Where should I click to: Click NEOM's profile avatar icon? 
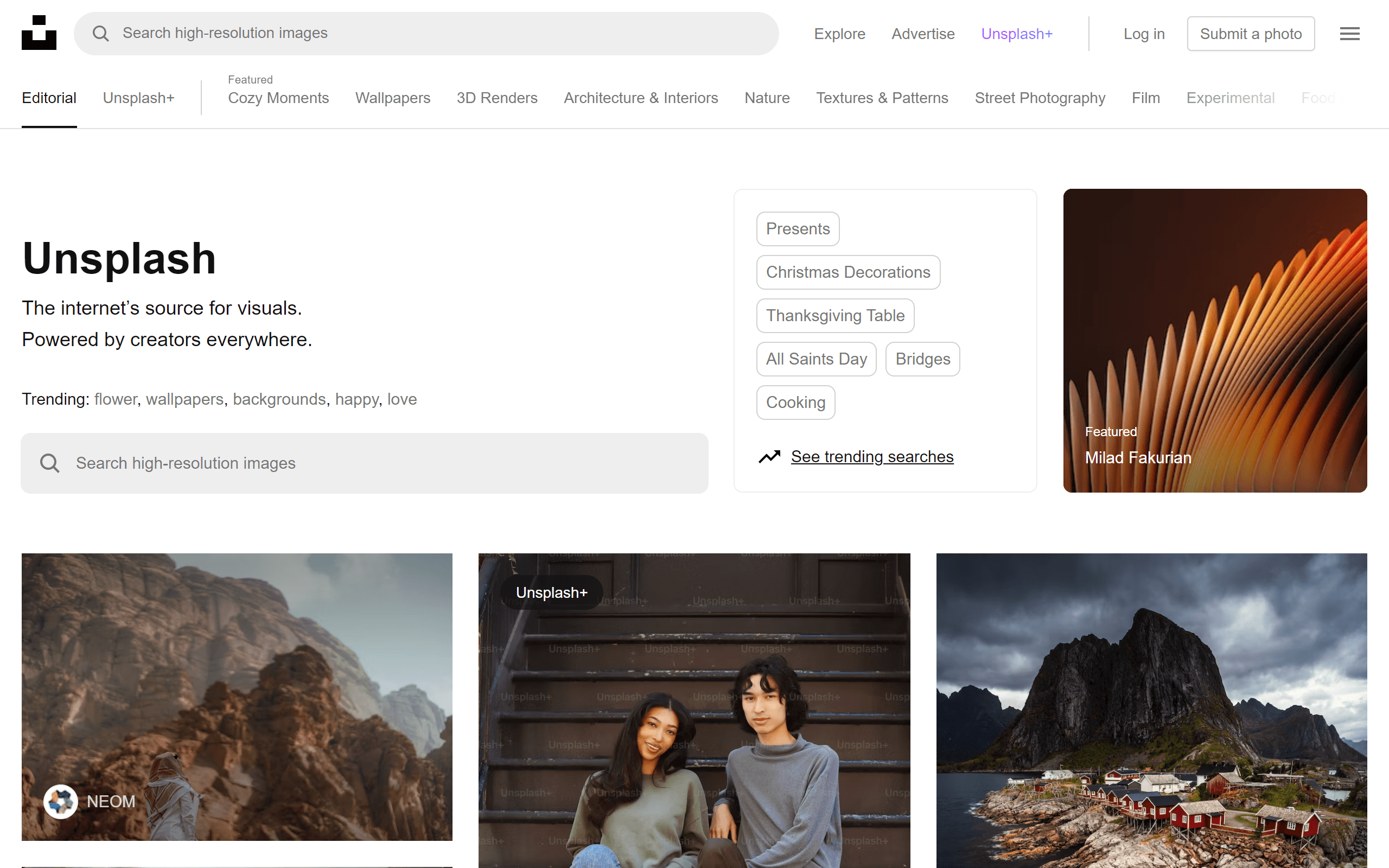61,801
